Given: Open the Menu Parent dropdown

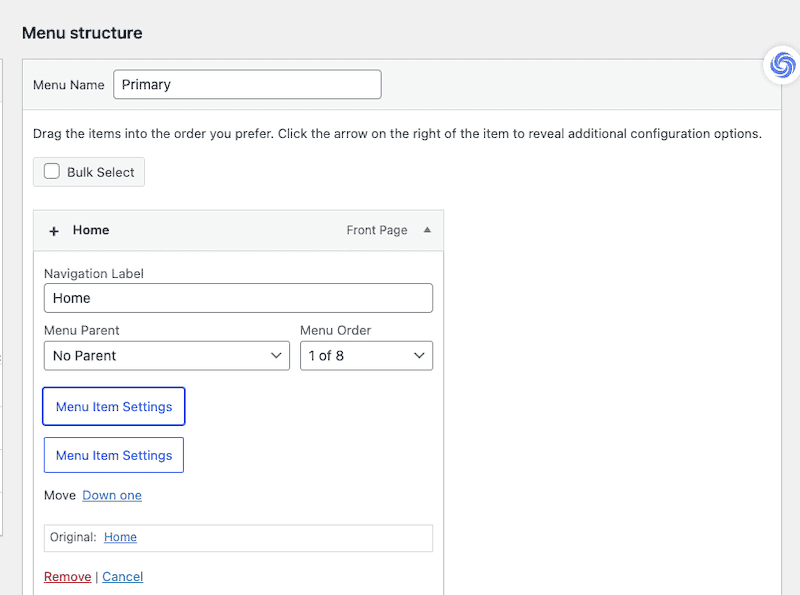Looking at the screenshot, I should [167, 356].
